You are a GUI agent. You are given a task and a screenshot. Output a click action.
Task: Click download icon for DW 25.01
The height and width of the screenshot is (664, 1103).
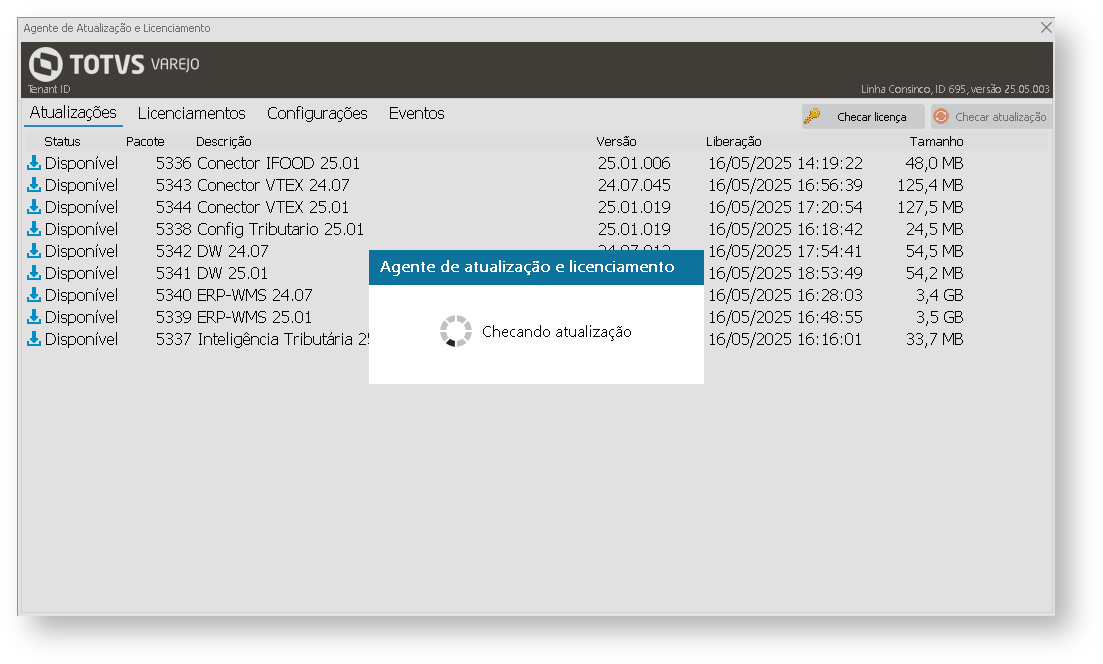(x=34, y=273)
